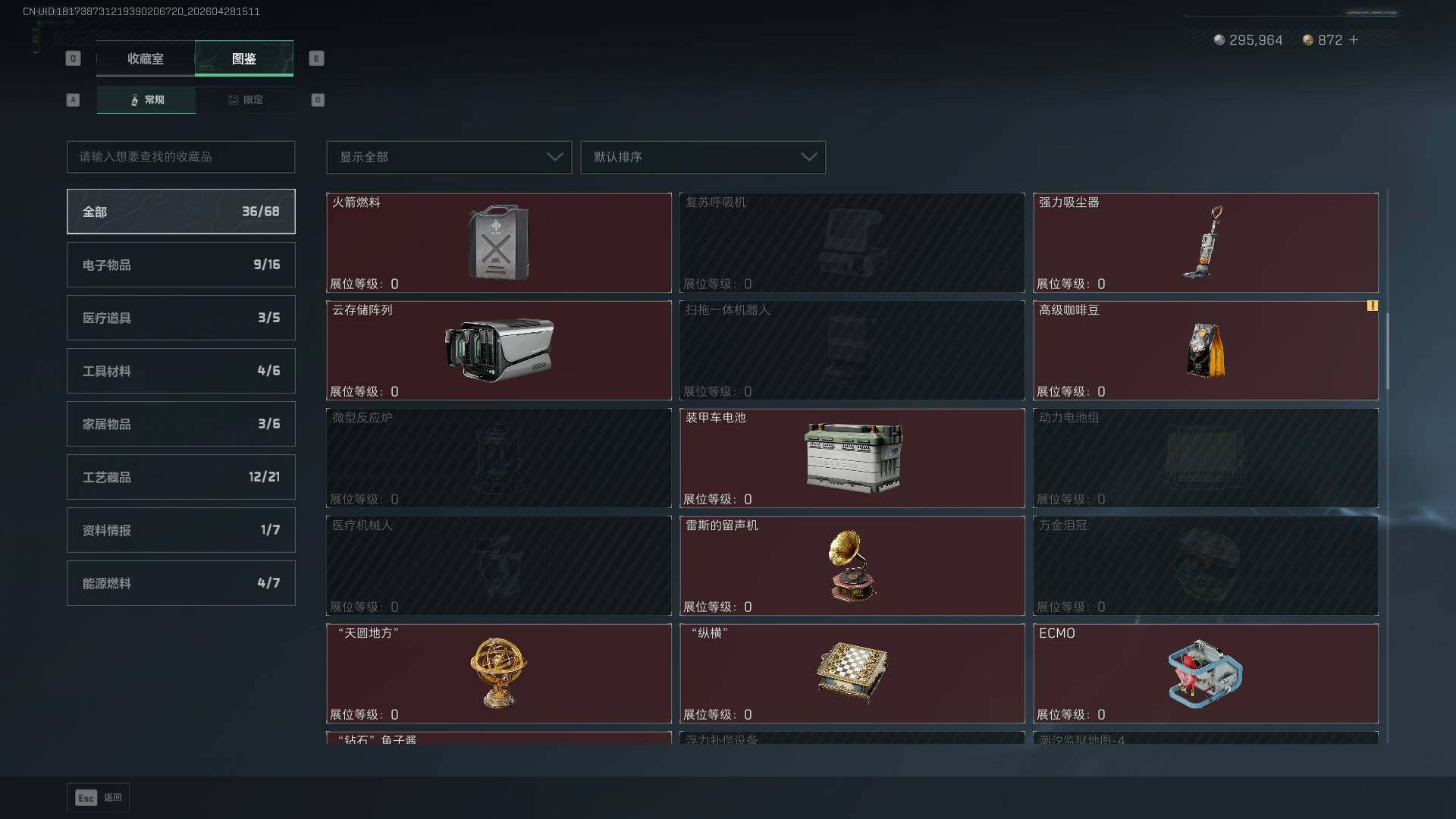
Task: Focus the 请输入想要查找的收藏品 search field
Action: (x=181, y=157)
